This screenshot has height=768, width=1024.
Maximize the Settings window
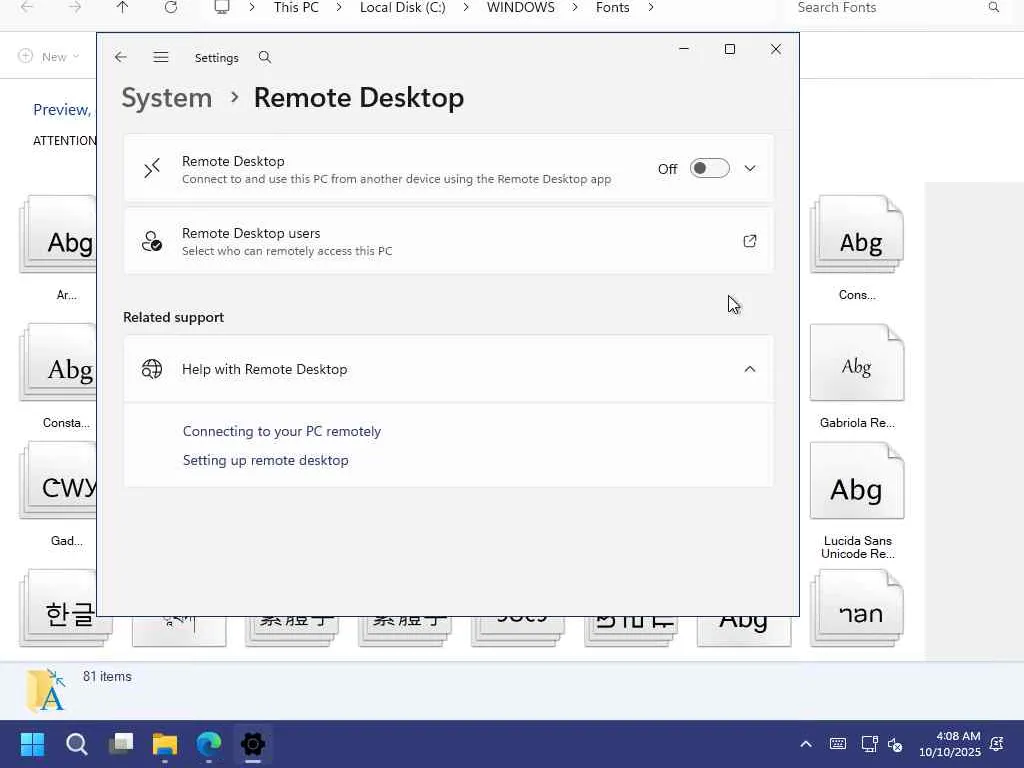coord(729,49)
